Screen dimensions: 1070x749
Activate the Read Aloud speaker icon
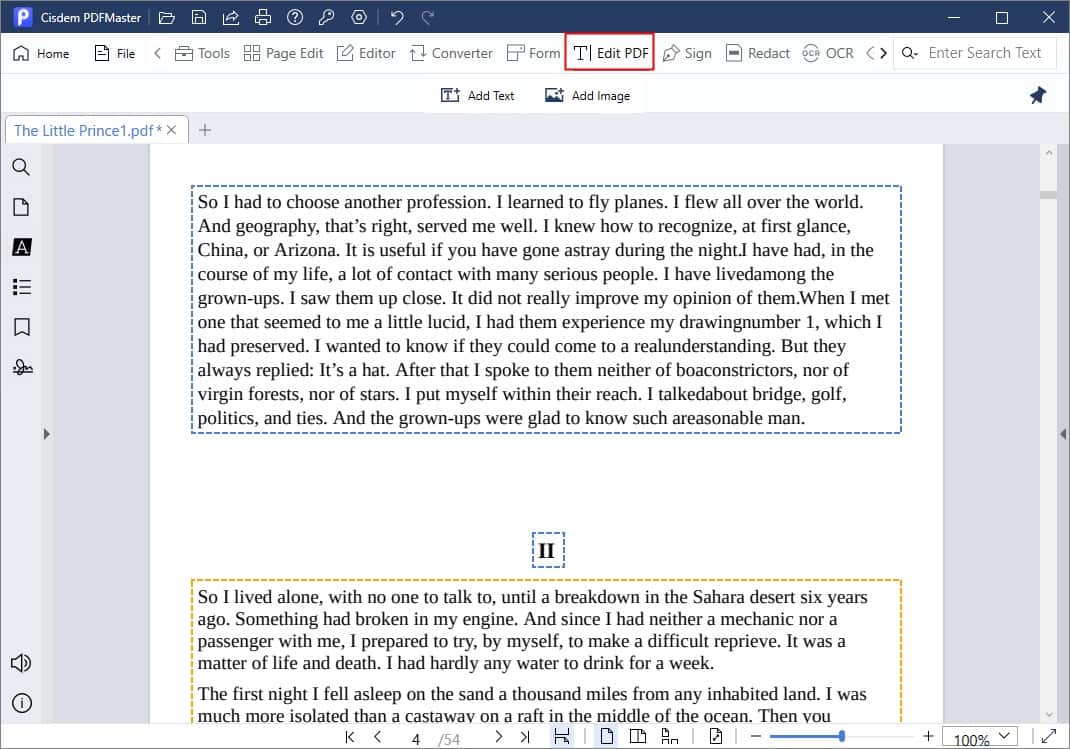click(x=21, y=662)
